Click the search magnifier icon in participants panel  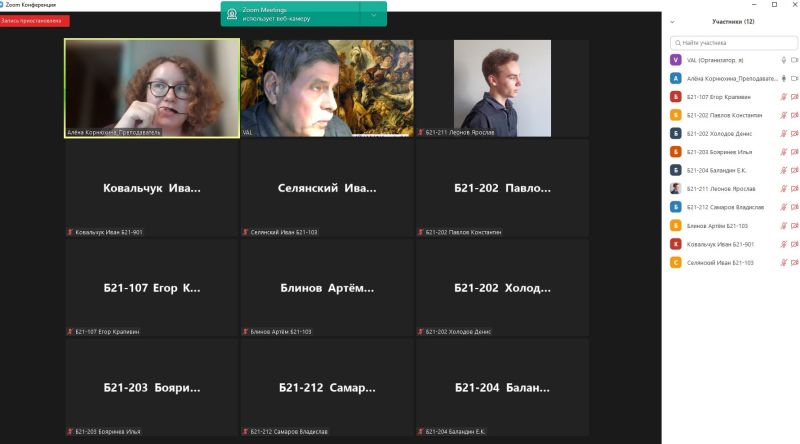(678, 43)
